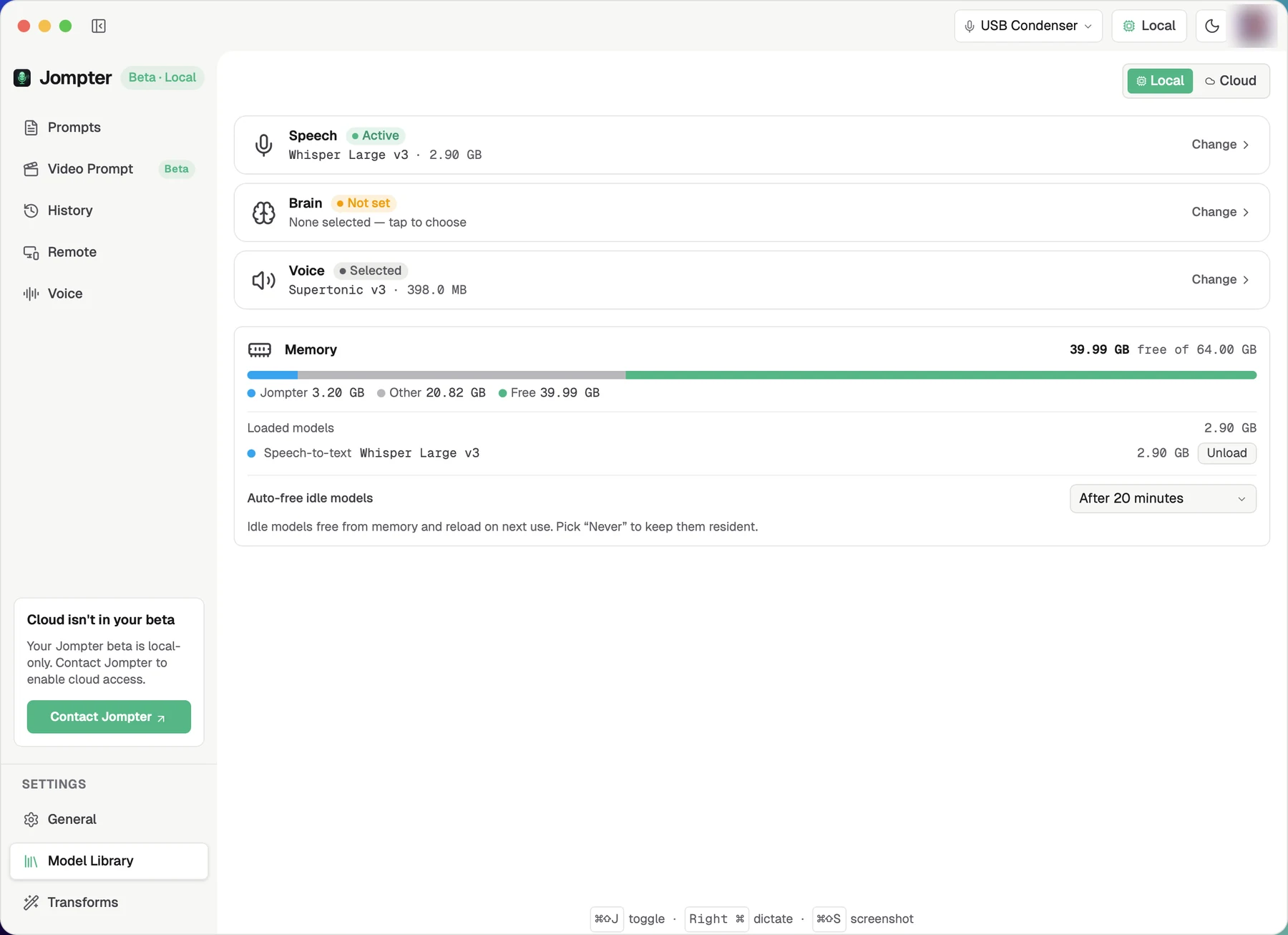Open the USB Condenser microphone dropdown

pos(1028,26)
